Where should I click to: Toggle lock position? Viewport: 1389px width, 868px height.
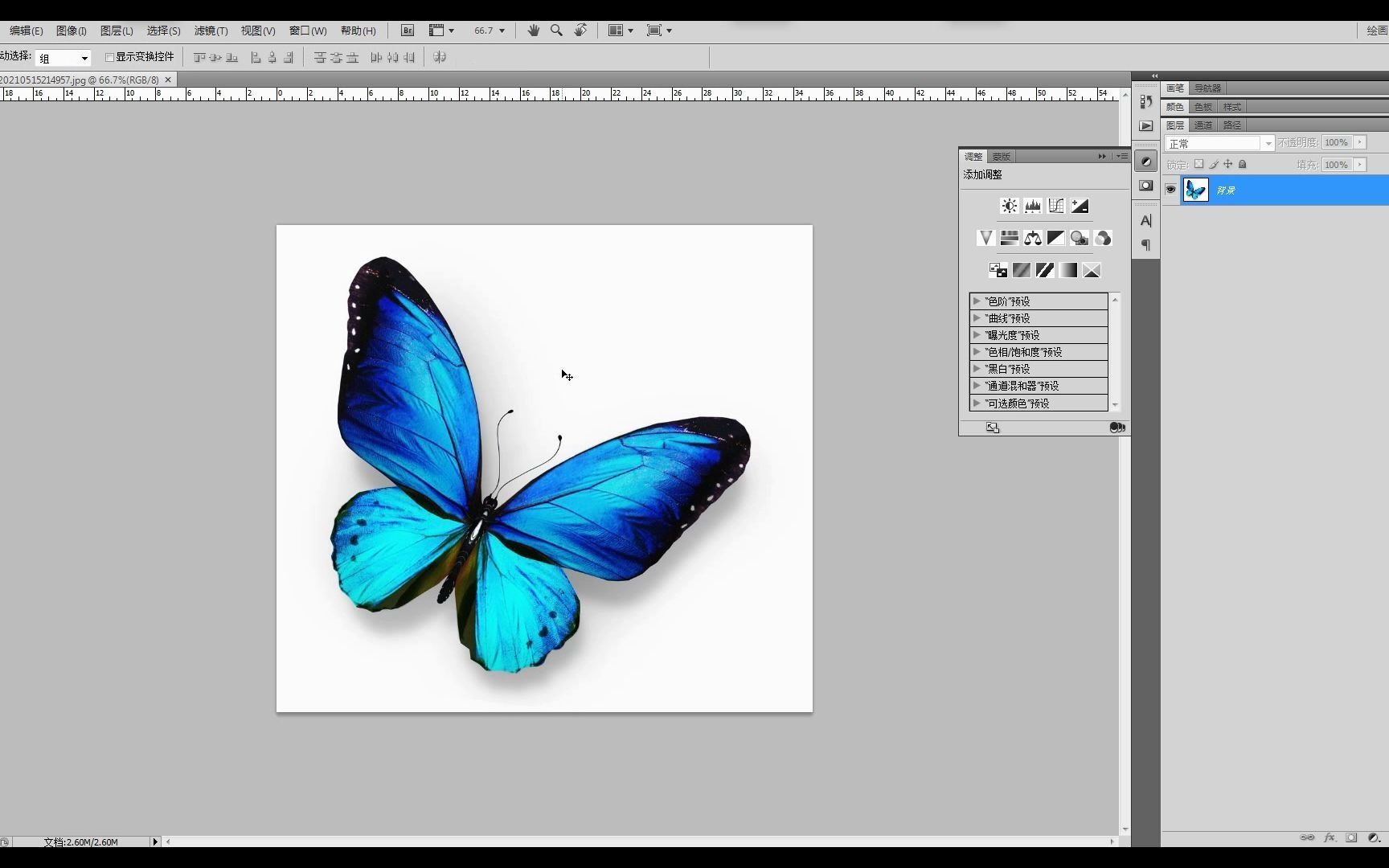[x=1227, y=164]
